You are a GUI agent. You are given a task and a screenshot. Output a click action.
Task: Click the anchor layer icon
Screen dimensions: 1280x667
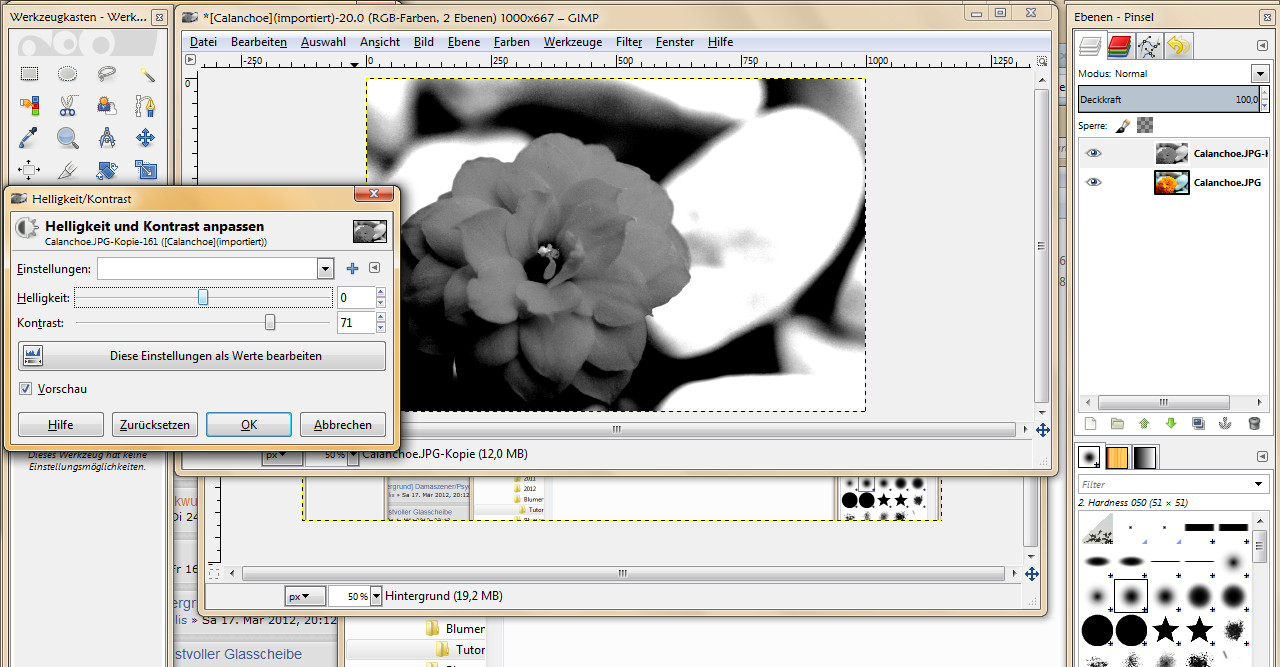click(1225, 424)
